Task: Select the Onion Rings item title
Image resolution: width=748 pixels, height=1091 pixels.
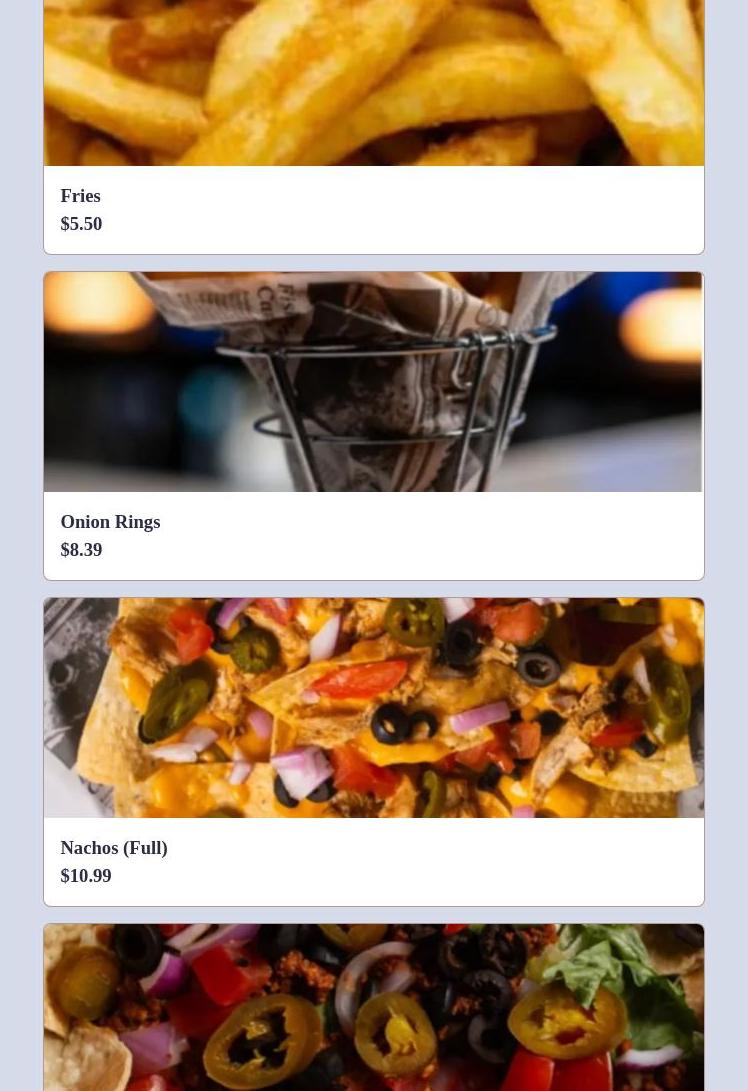Action: pyautogui.click(x=111, y=522)
